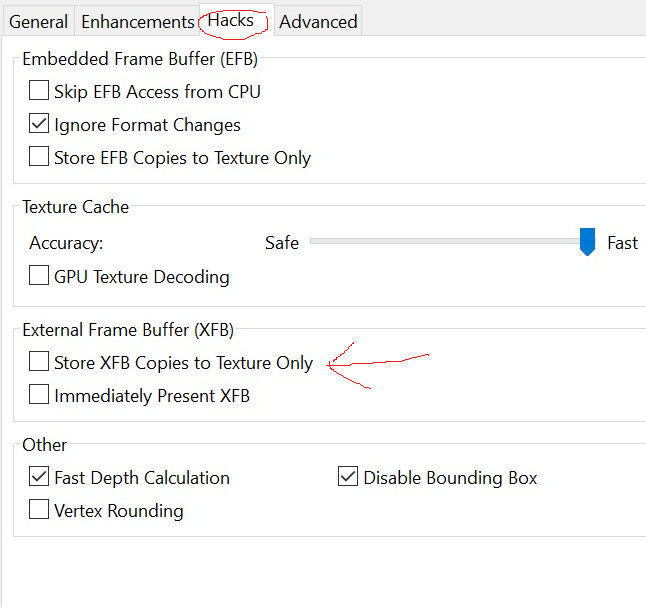Uncheck Ignore Format Changes
The height and width of the screenshot is (612, 646).
click(x=39, y=124)
